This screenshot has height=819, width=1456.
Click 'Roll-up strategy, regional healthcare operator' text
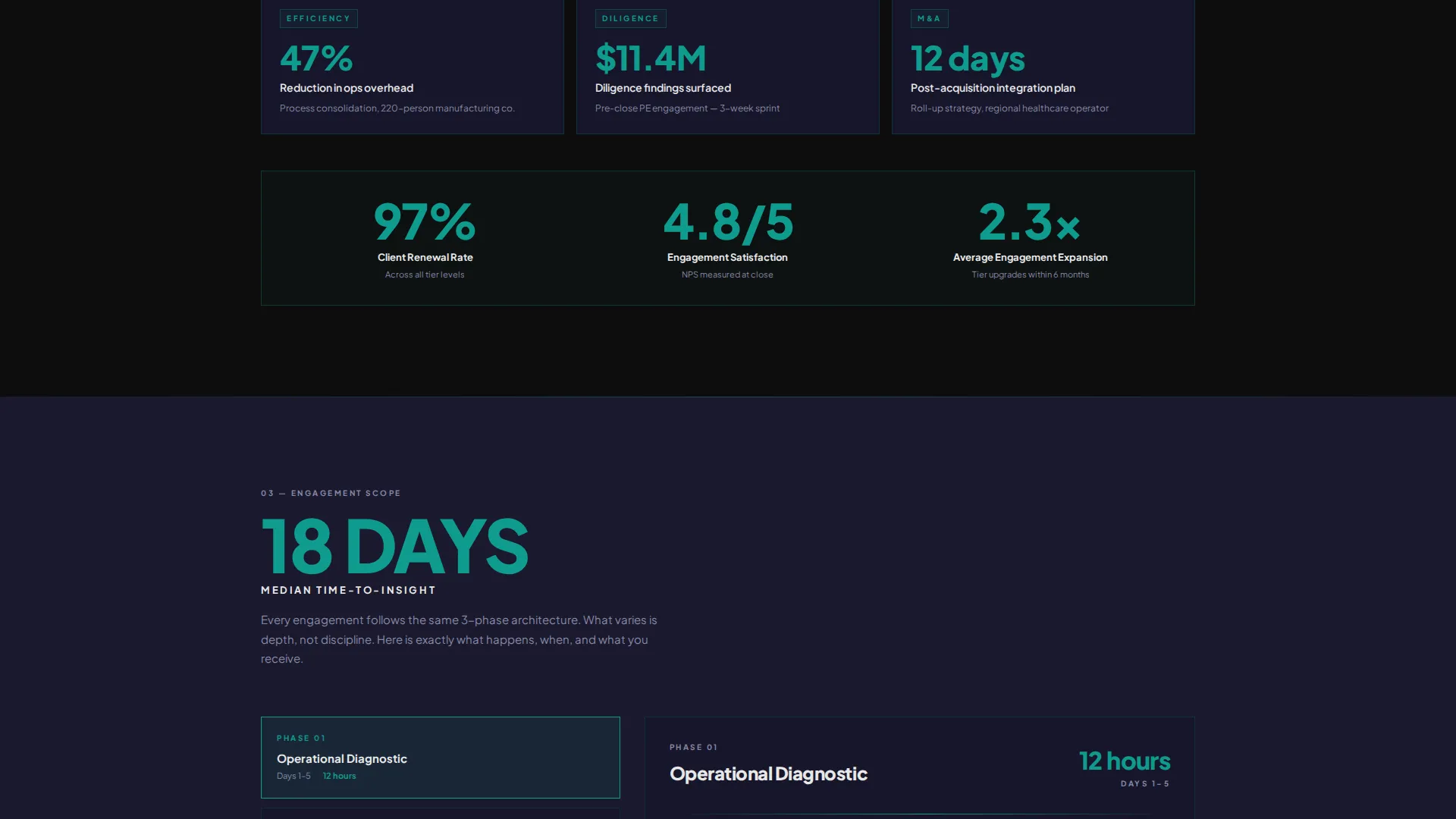(x=1009, y=108)
